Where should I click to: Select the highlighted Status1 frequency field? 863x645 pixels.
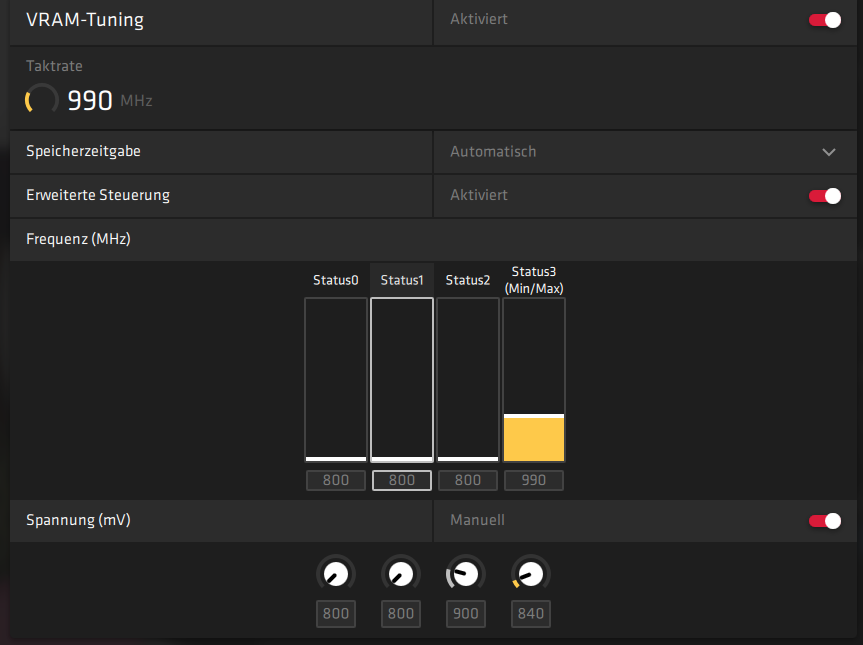[x=402, y=480]
